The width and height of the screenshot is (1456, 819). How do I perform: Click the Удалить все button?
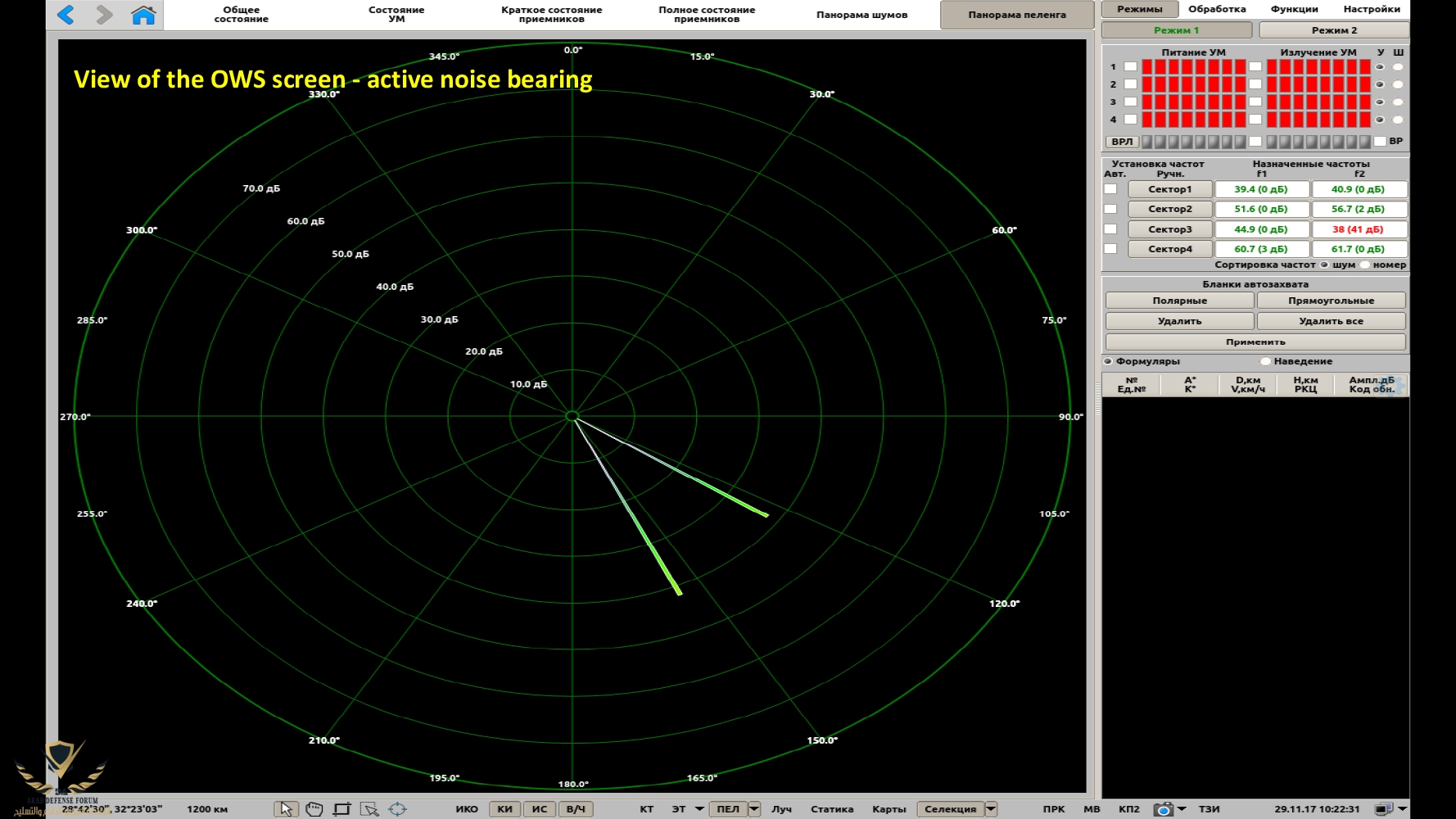1332,321
